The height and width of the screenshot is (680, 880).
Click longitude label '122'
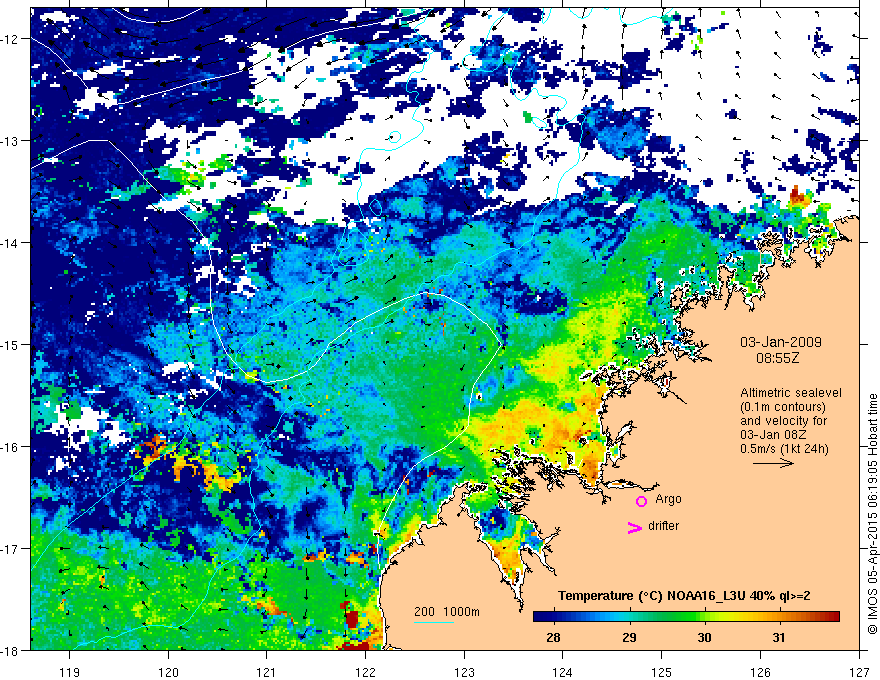coord(365,673)
